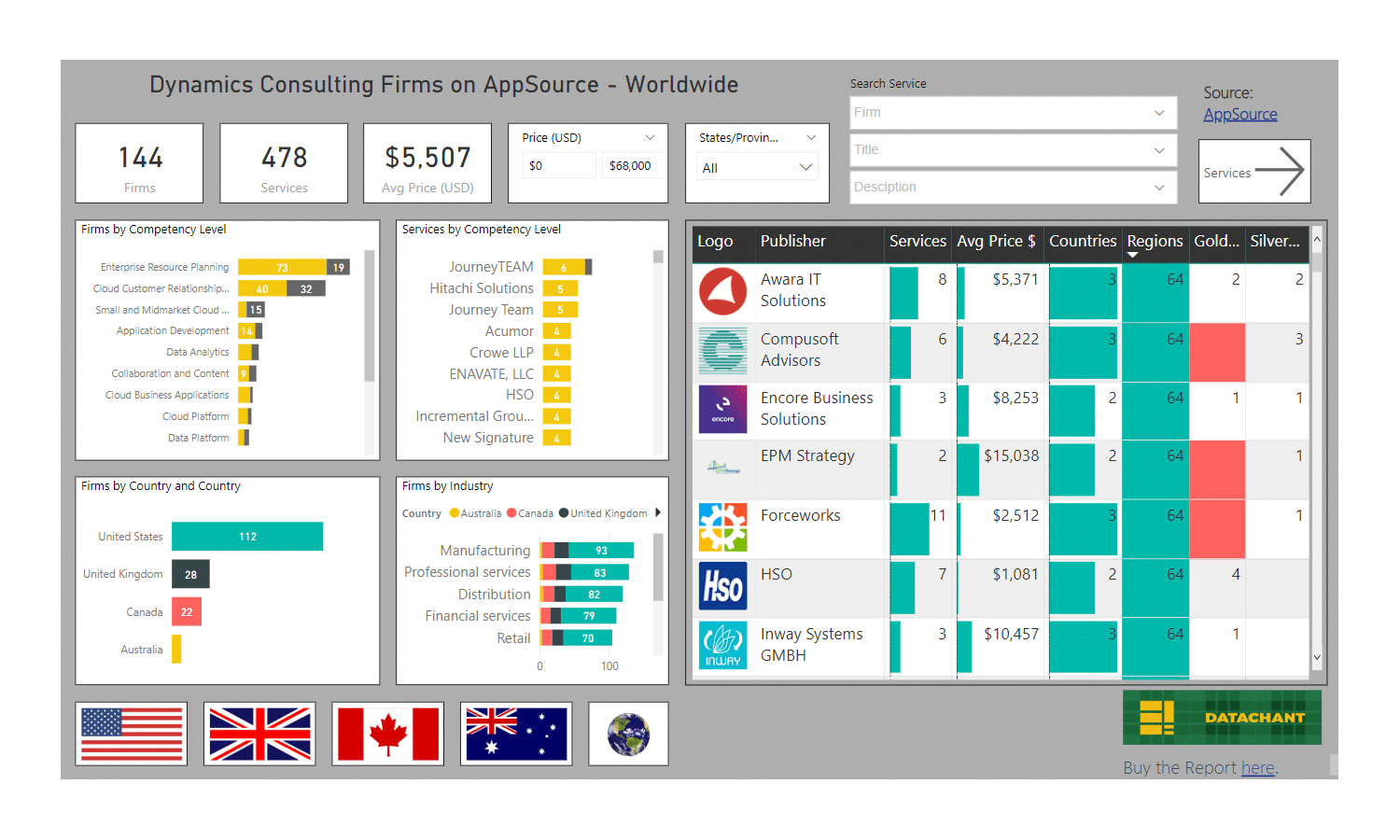Screen dimensions: 1400x840
Task: Click the United States bar showing 112
Action: point(247,537)
